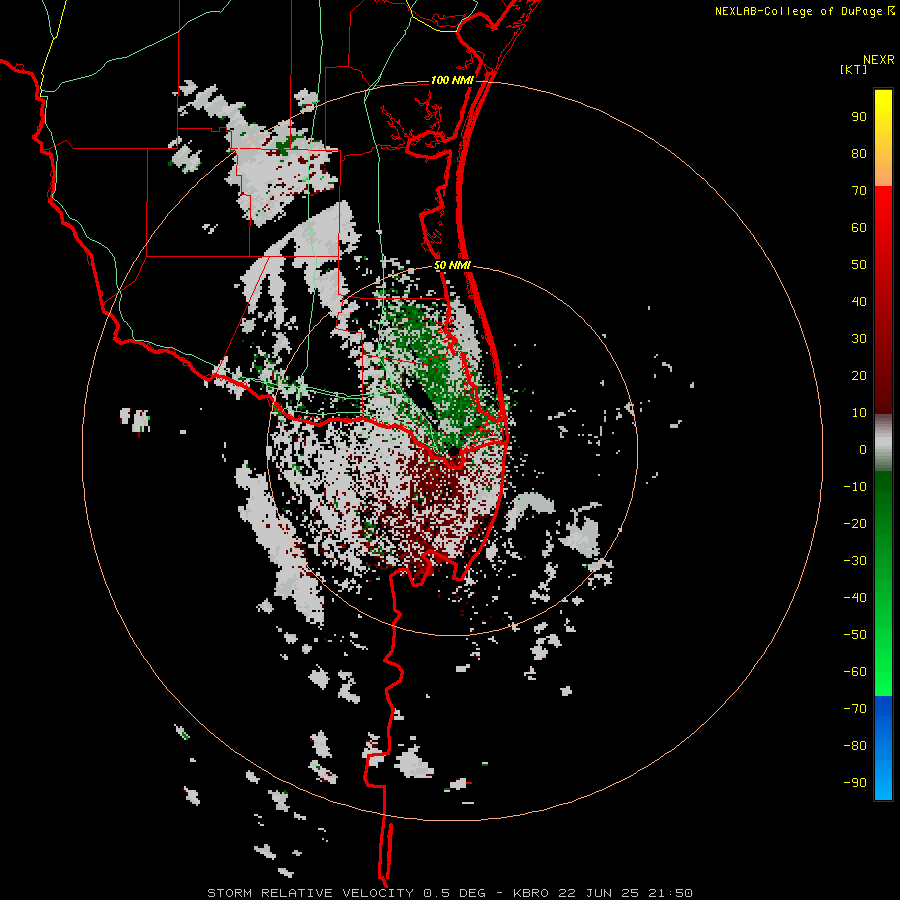Select the 60 knot scale label
The height and width of the screenshot is (900, 900).
[x=859, y=228]
